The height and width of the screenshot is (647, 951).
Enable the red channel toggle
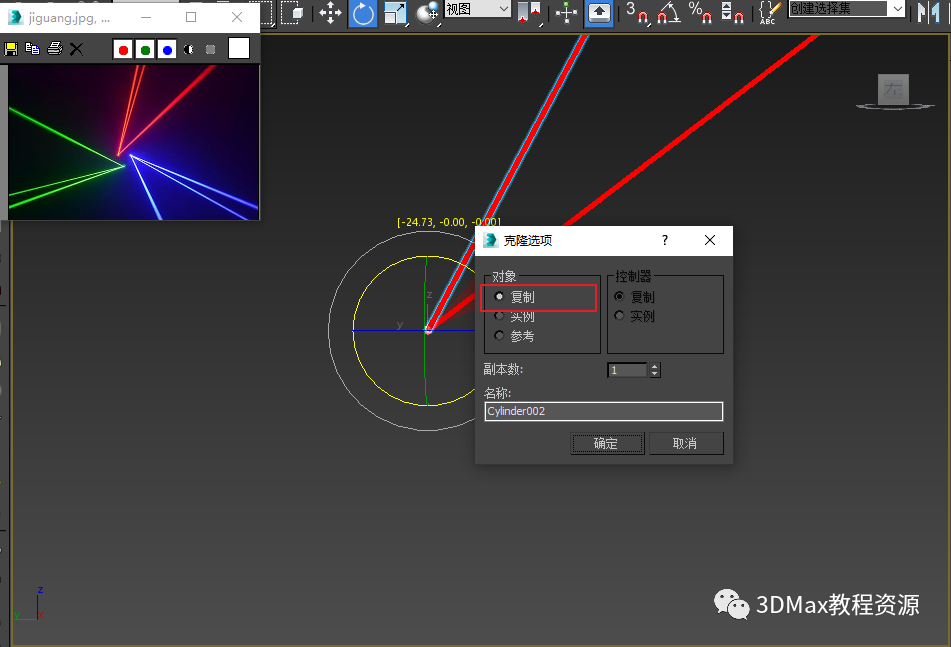click(x=123, y=49)
